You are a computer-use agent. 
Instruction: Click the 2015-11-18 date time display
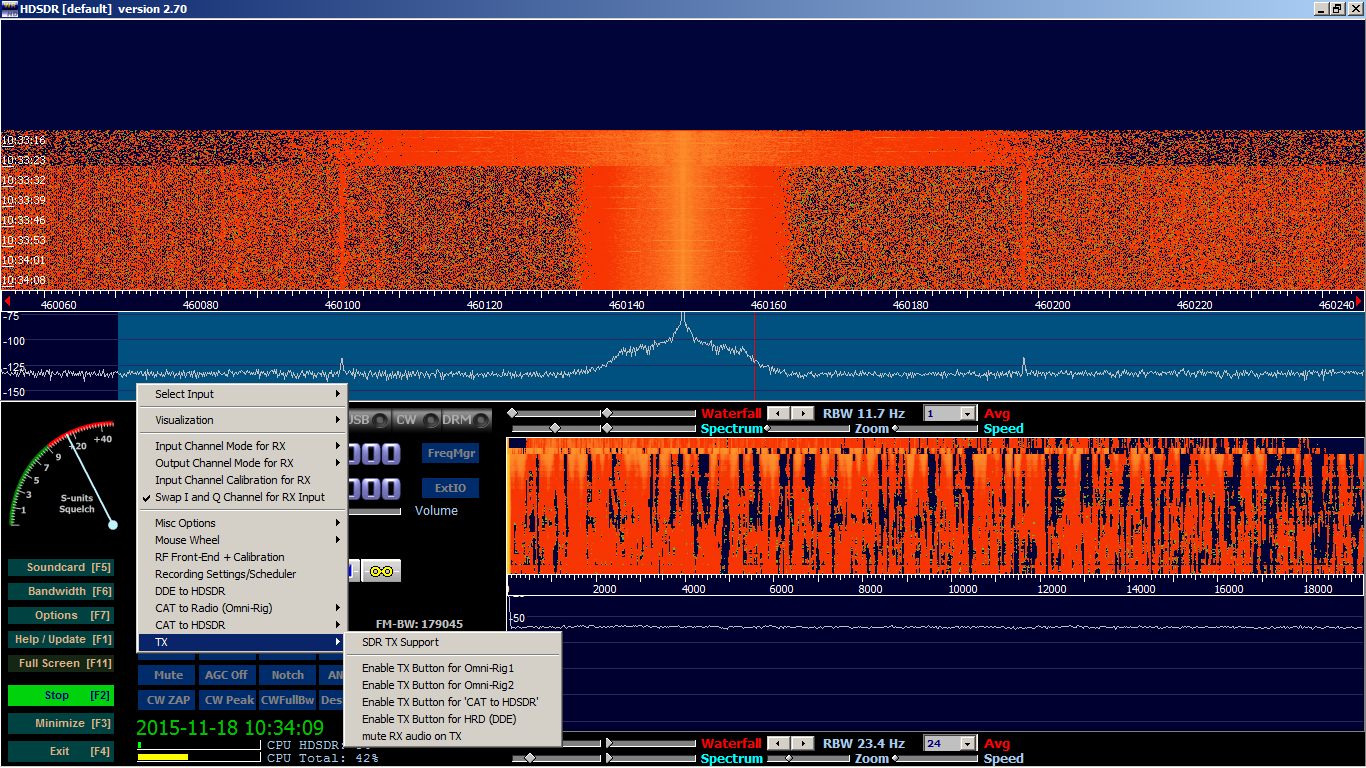230,728
